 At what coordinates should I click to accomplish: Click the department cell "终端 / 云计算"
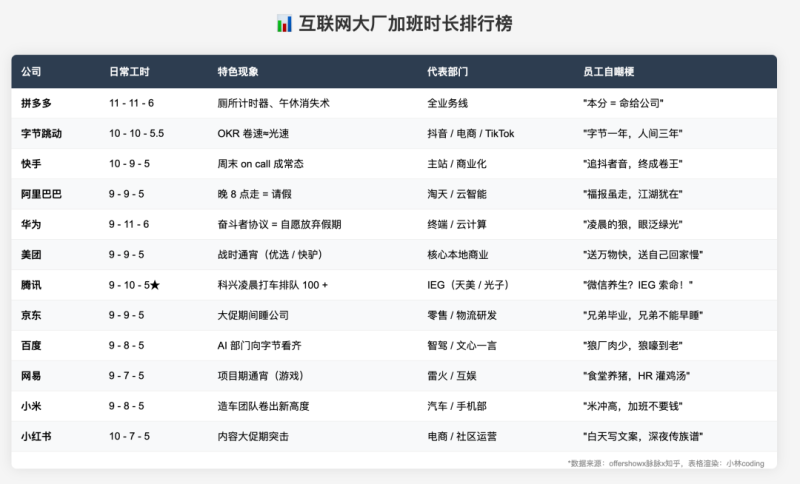point(457,224)
